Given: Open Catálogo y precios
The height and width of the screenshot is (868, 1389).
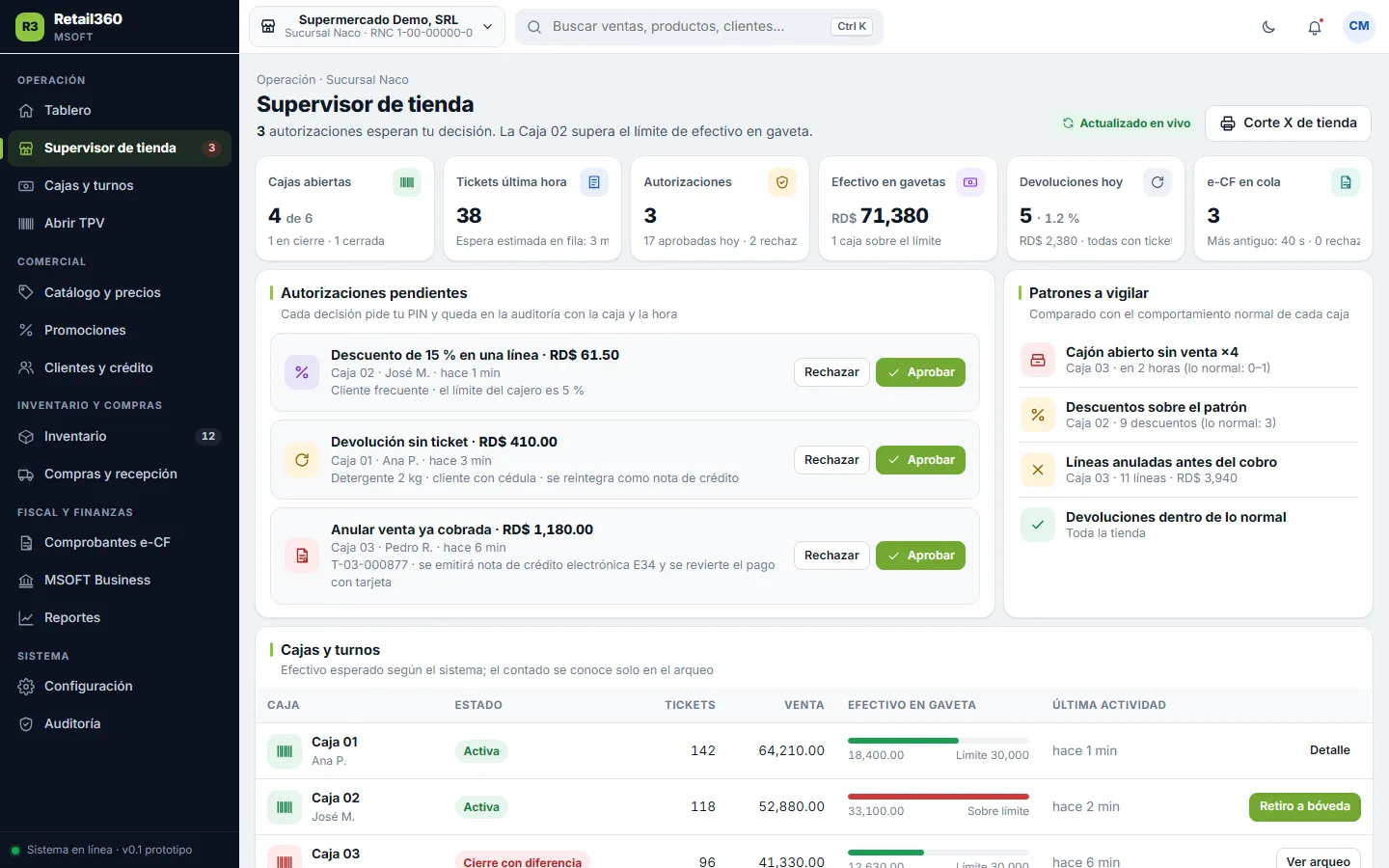Looking at the screenshot, I should coord(120,292).
